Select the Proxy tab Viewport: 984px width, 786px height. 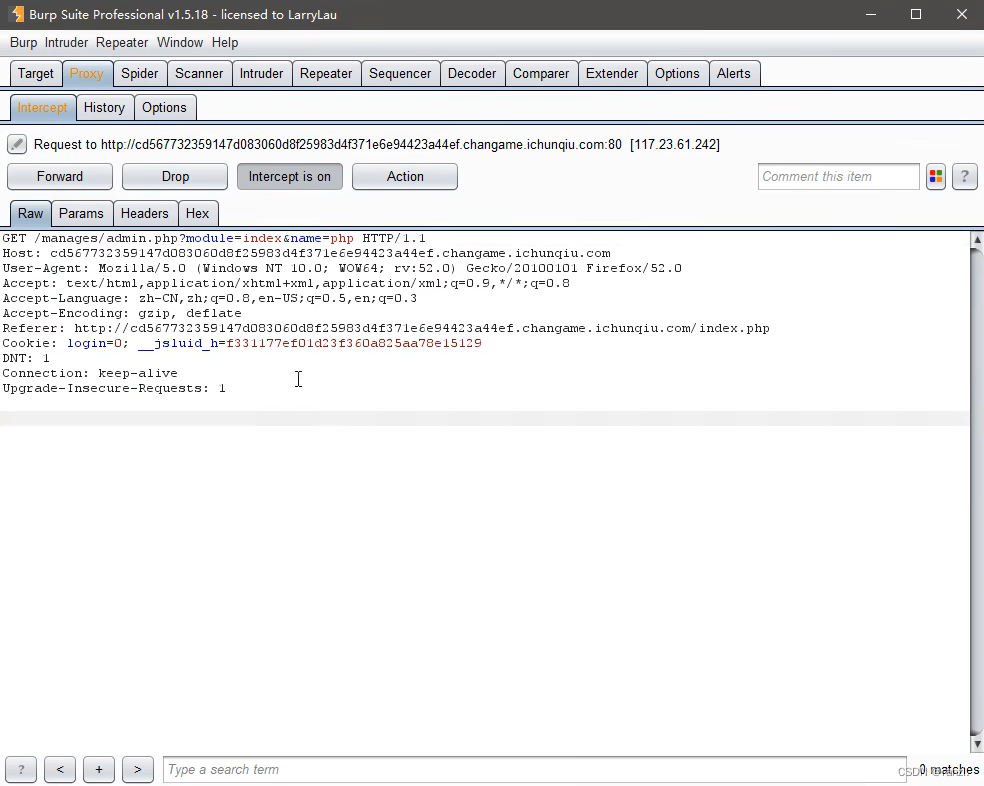coord(87,73)
